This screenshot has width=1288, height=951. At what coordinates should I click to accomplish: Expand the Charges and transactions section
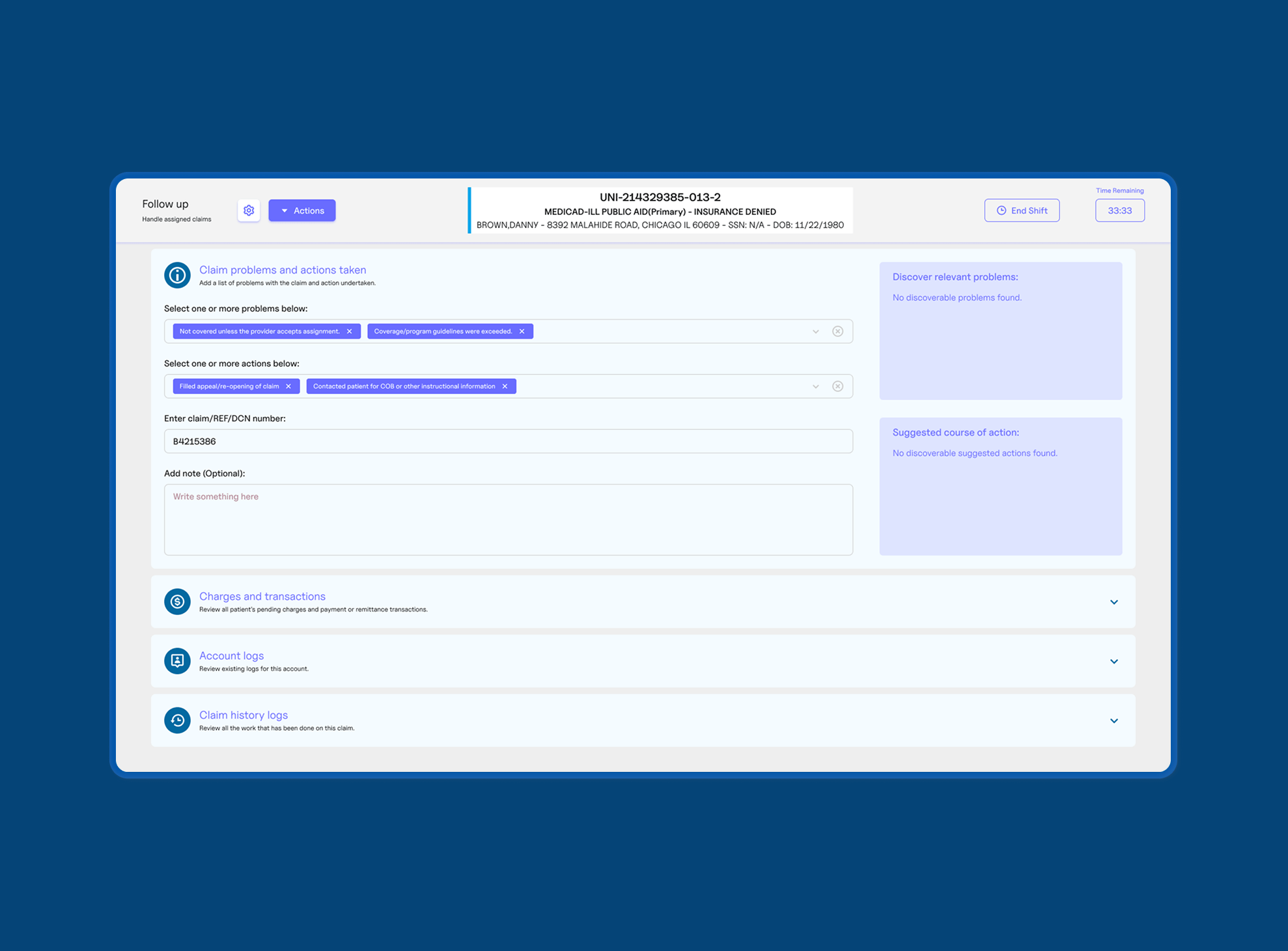click(1113, 602)
